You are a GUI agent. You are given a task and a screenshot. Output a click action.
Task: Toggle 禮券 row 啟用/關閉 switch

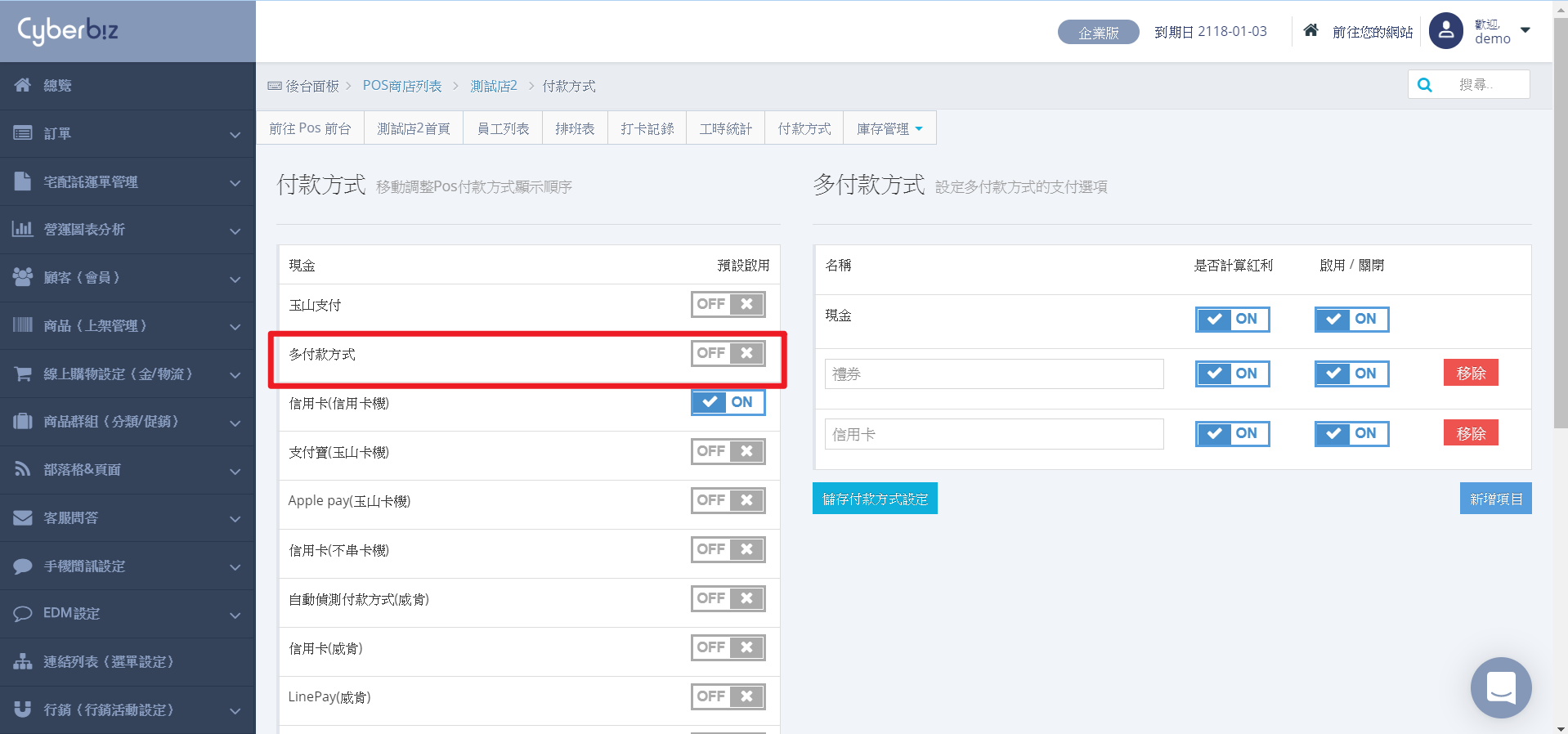[1352, 374]
